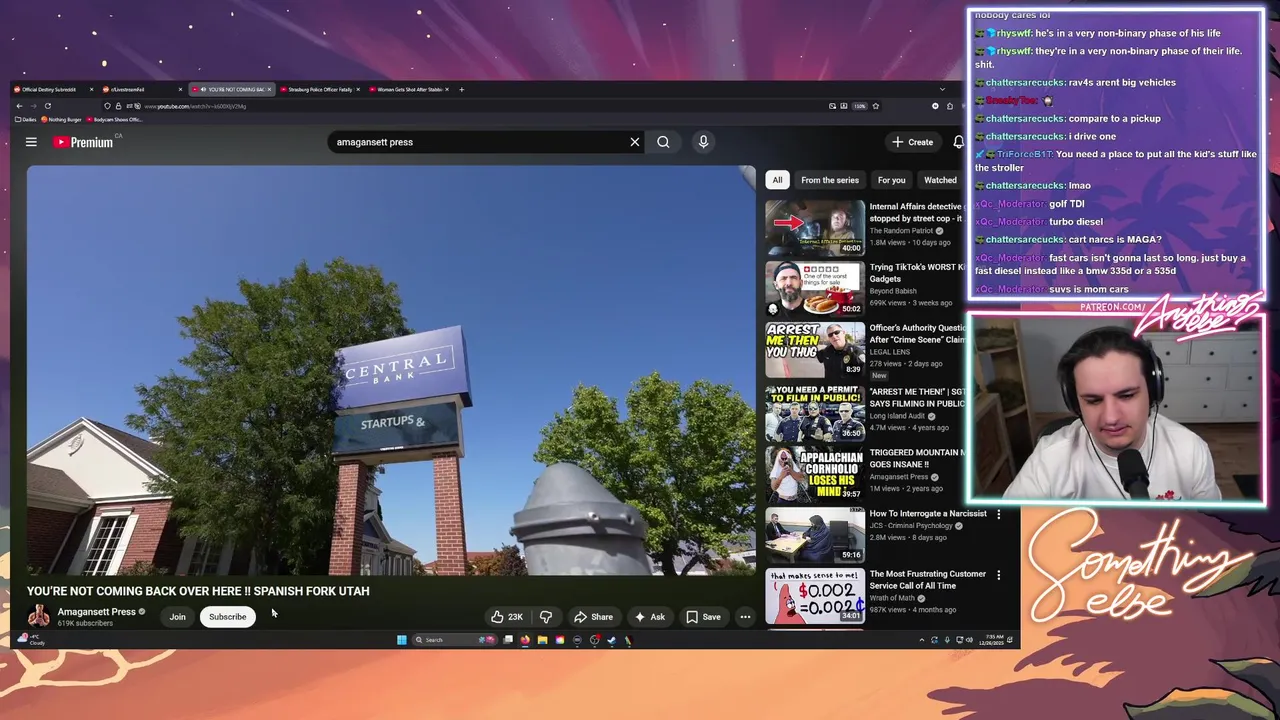The height and width of the screenshot is (720, 1280).
Task: Open the Ask AI button
Action: (x=649, y=617)
